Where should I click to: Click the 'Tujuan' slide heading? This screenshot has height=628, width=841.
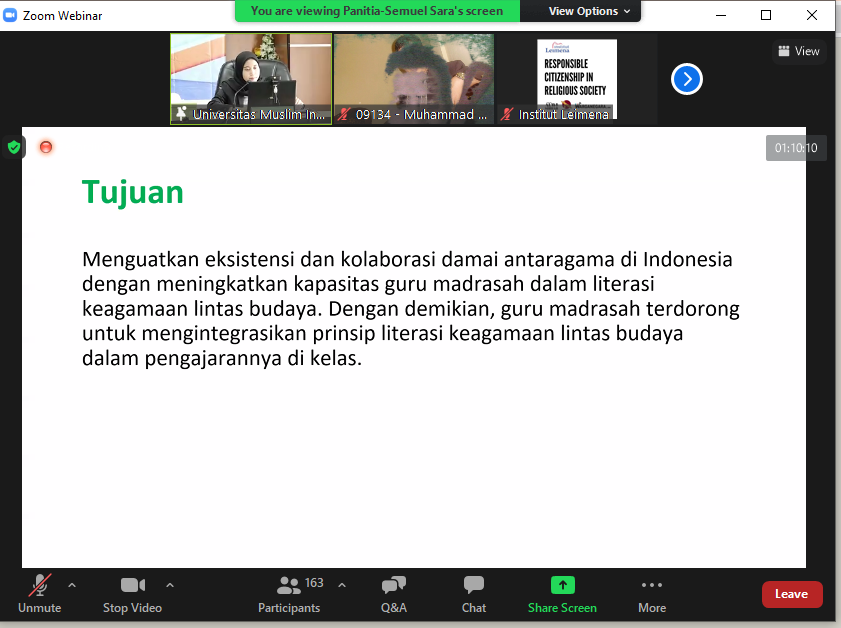132,192
